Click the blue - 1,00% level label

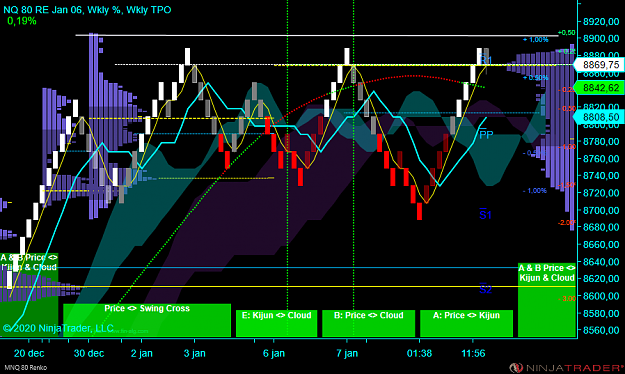535,191
